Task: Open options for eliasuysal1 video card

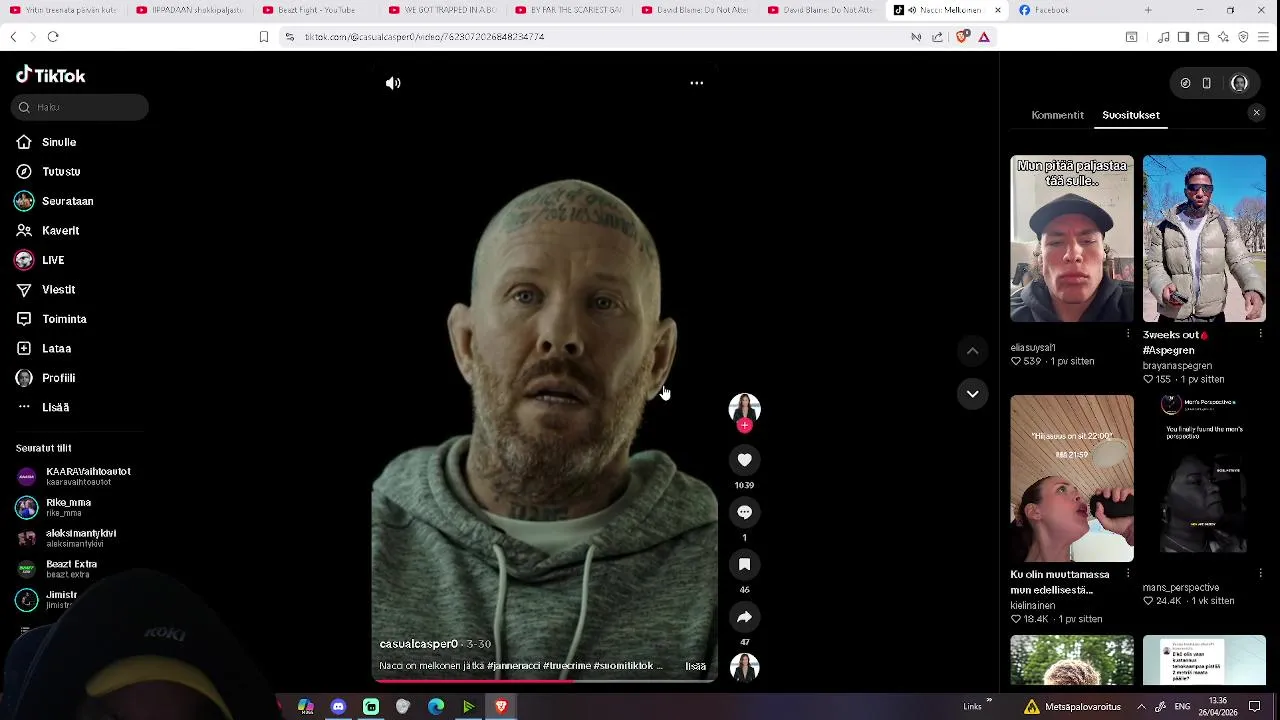Action: tap(1128, 334)
